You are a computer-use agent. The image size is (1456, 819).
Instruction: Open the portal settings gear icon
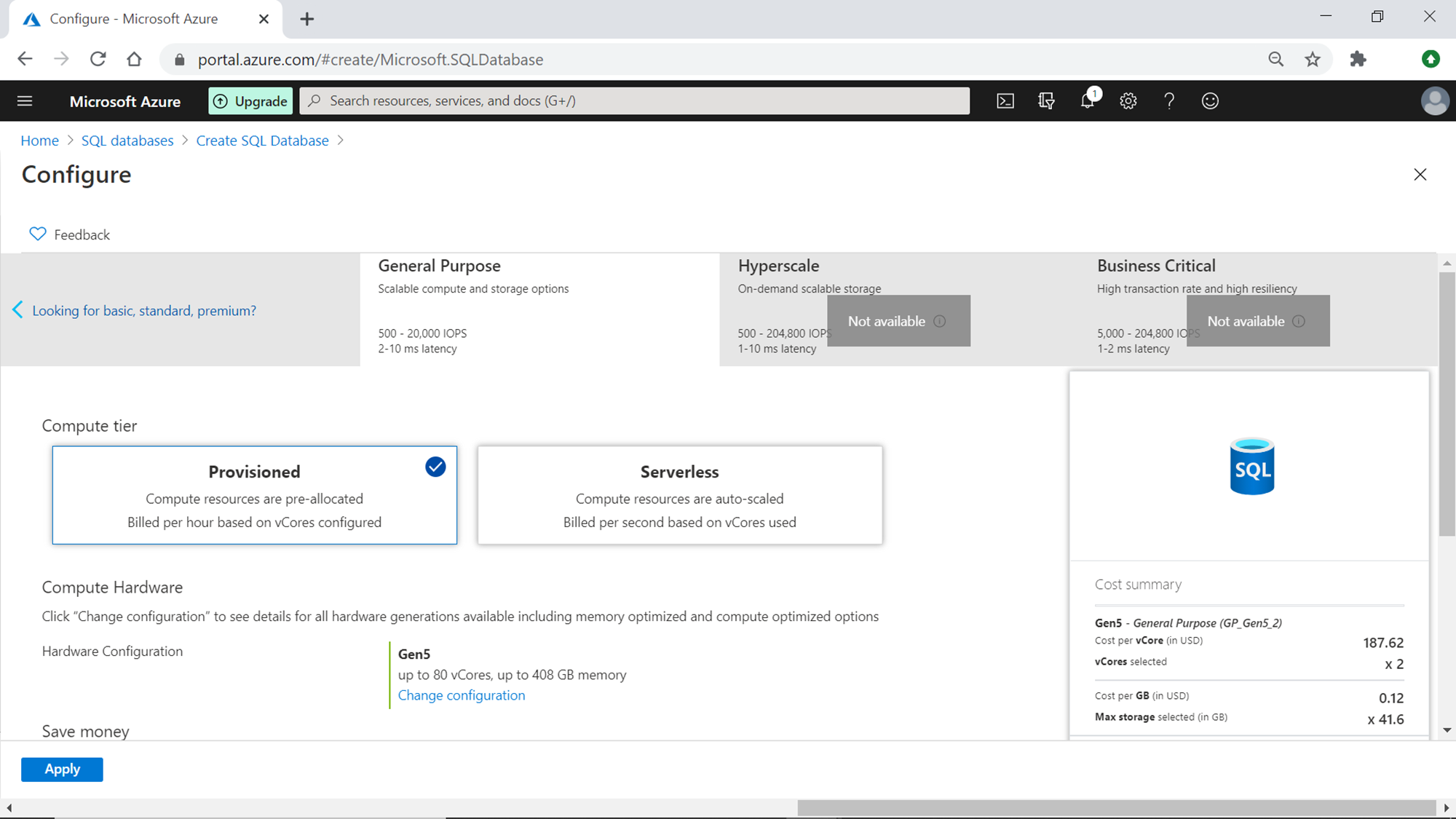click(x=1128, y=101)
